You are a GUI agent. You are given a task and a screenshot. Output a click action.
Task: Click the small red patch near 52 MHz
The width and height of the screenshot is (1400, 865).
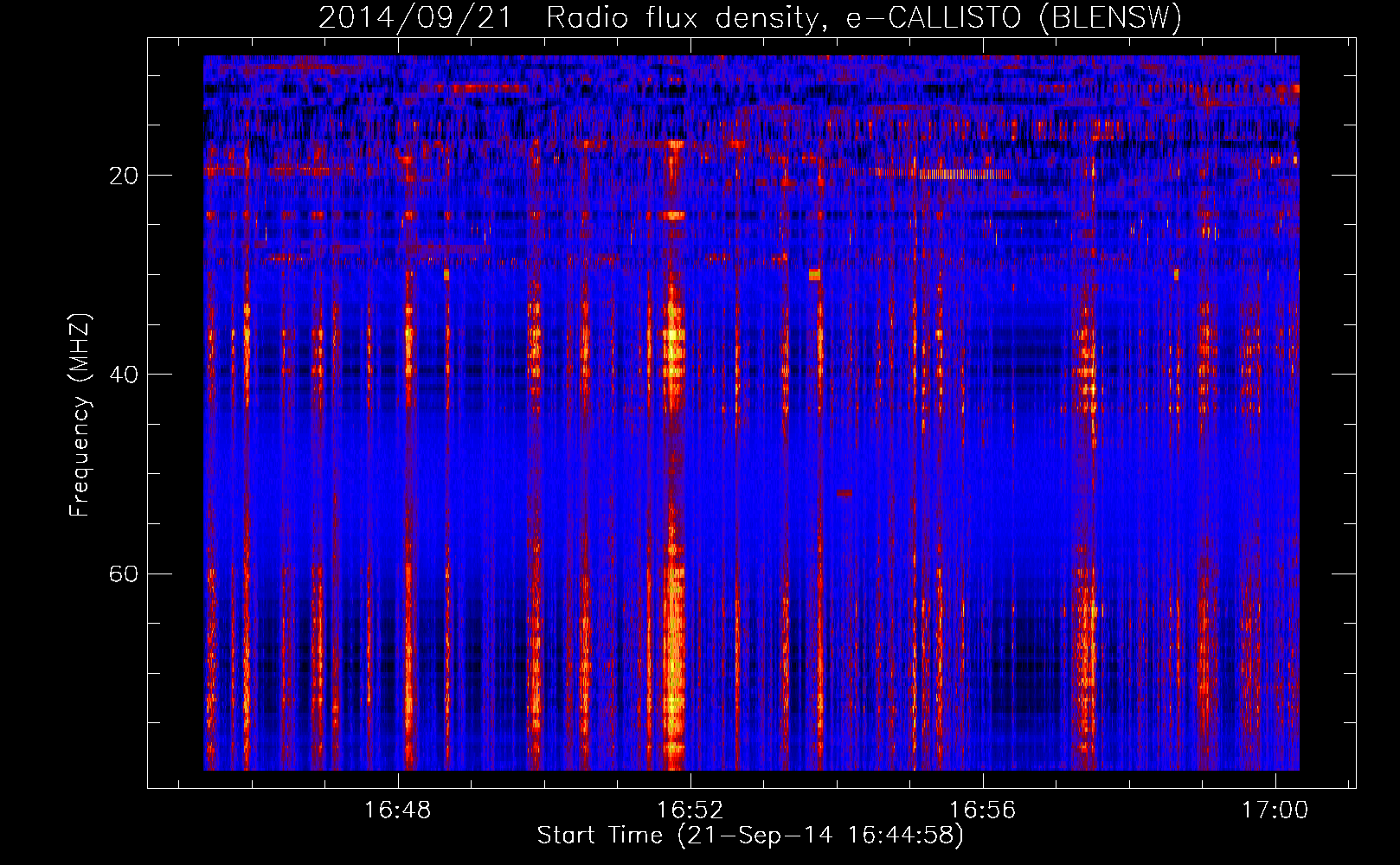pyautogui.click(x=844, y=493)
